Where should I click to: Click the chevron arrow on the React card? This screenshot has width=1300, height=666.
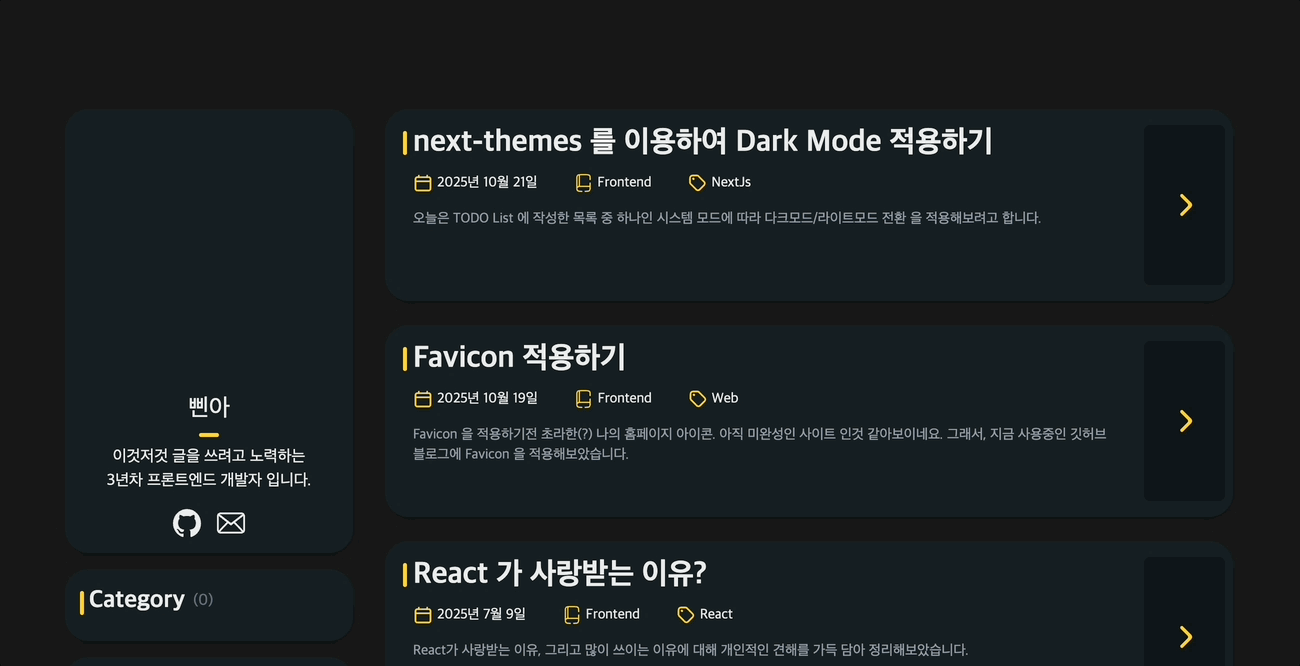(x=1184, y=637)
